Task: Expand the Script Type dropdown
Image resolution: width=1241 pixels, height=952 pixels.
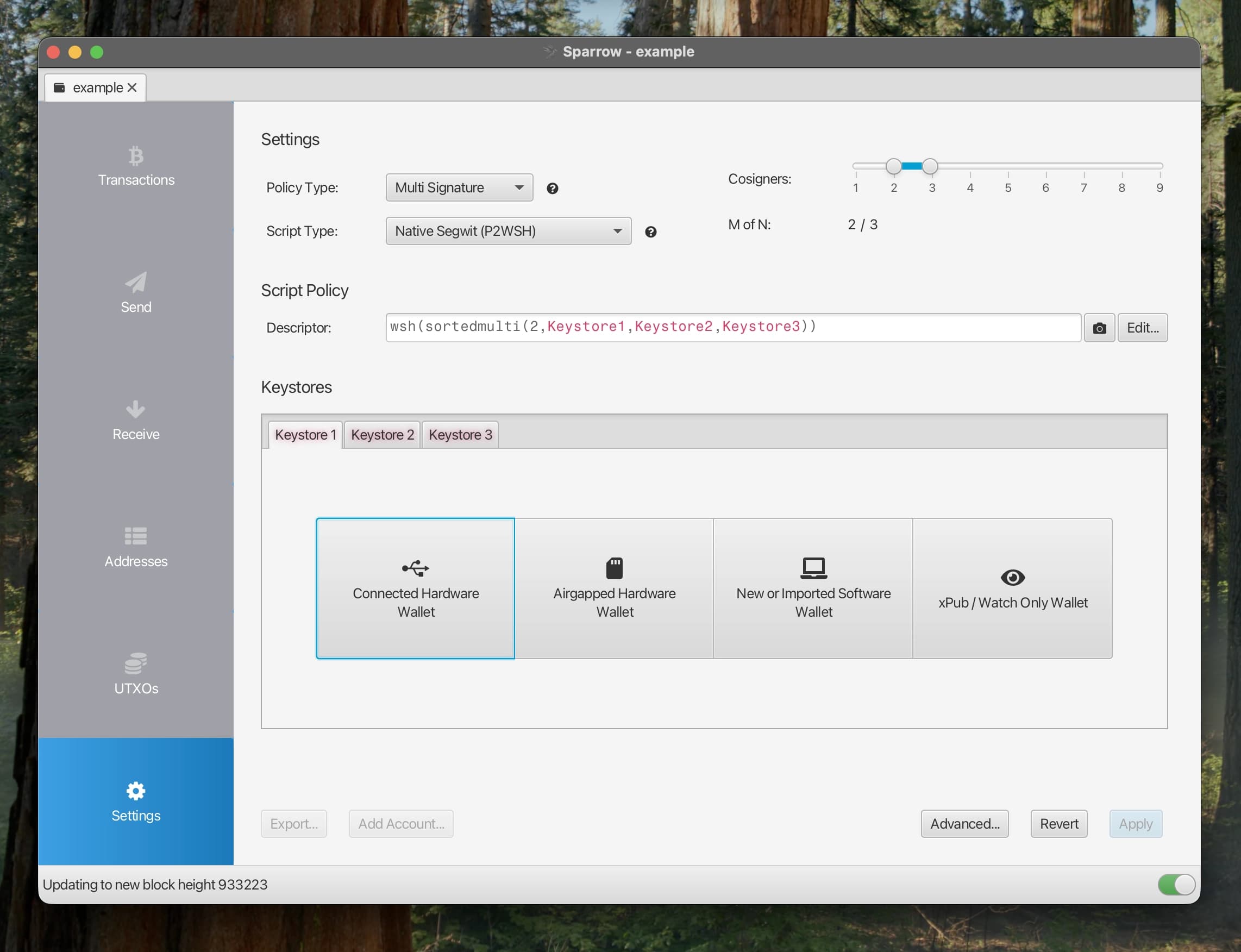Action: pos(507,230)
